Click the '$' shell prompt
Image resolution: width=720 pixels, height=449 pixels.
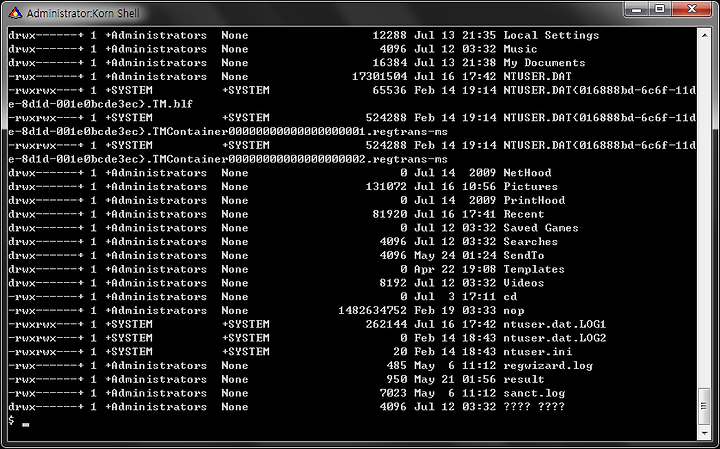point(11,420)
